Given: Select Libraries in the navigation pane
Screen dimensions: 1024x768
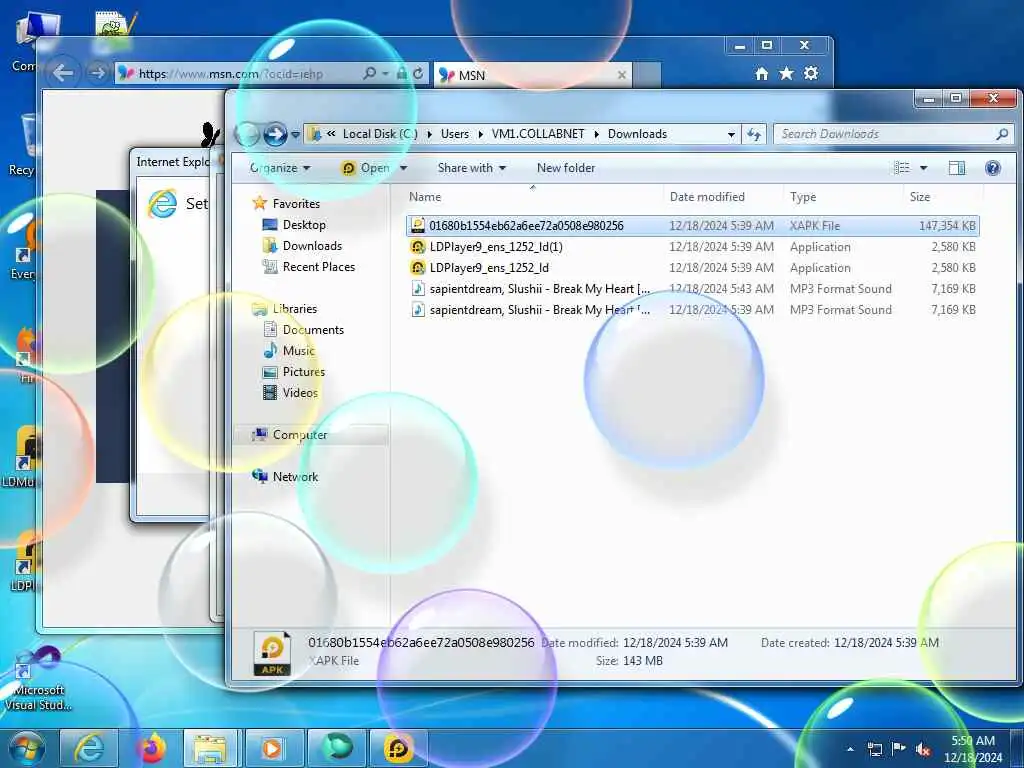Looking at the screenshot, I should (295, 309).
